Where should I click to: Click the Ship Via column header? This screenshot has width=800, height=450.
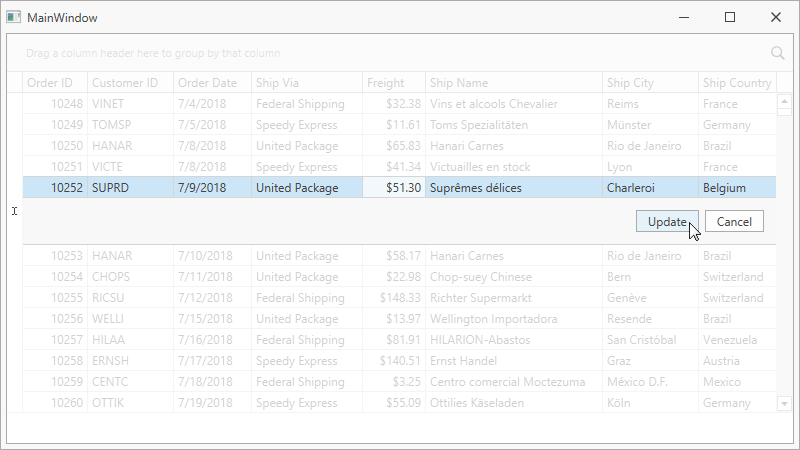click(307, 83)
